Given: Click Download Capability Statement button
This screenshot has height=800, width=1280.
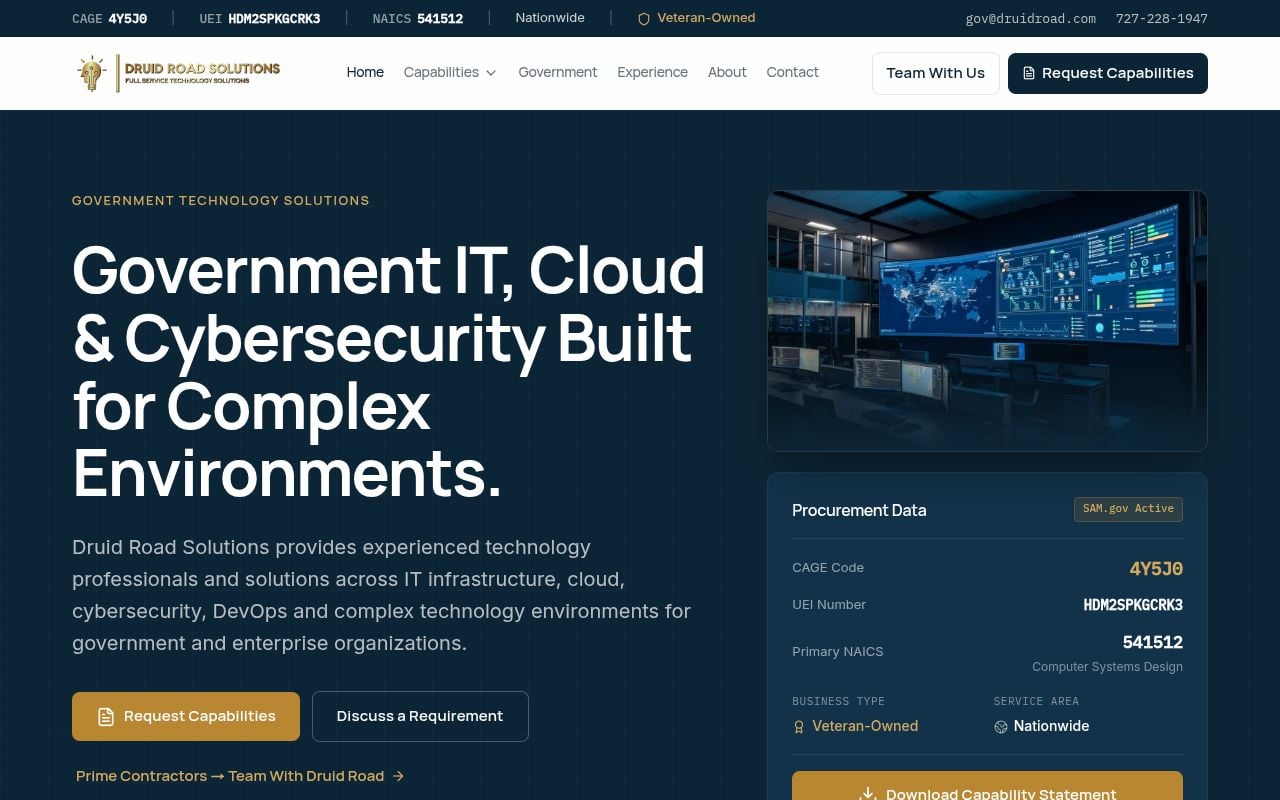Looking at the screenshot, I should coord(987,786).
